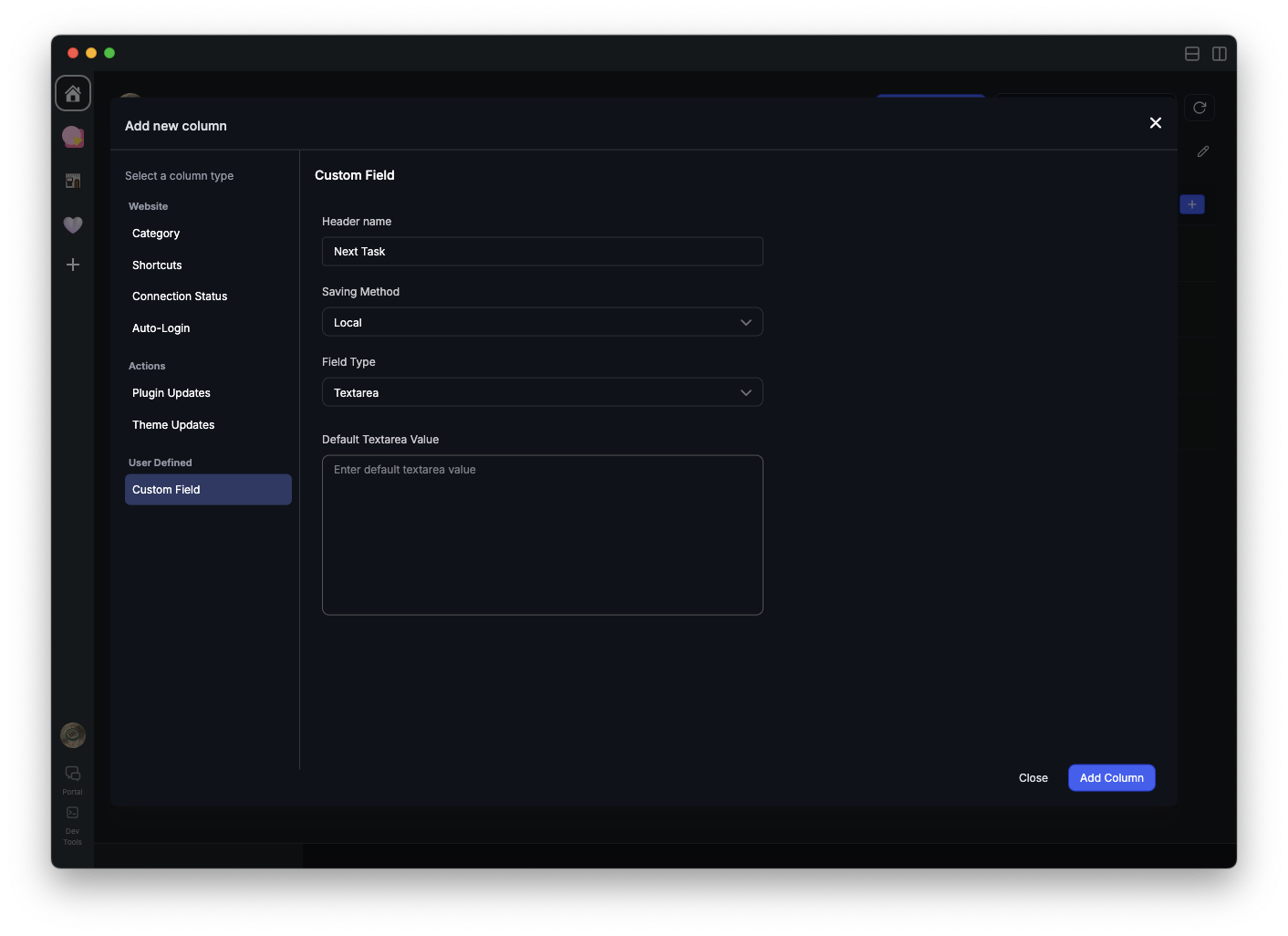Open the Portal icon

click(x=73, y=778)
